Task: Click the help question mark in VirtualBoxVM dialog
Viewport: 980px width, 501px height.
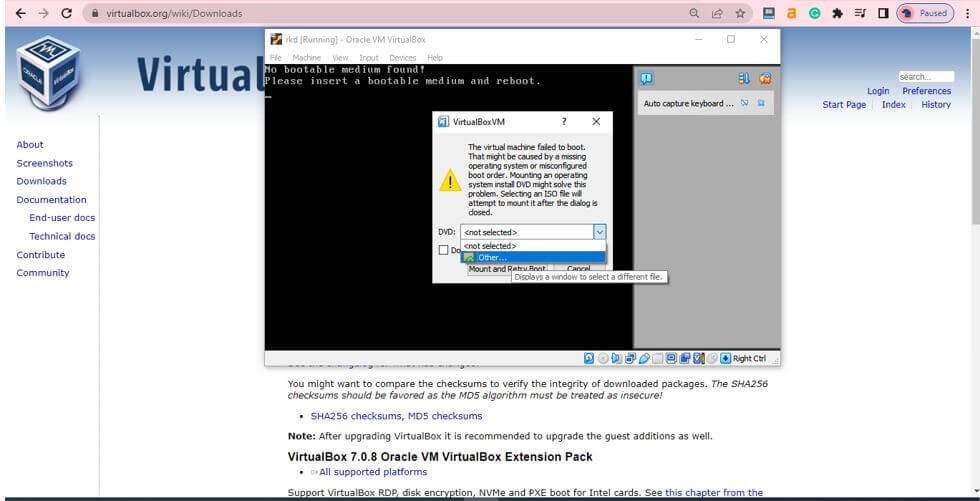Action: coord(564,122)
